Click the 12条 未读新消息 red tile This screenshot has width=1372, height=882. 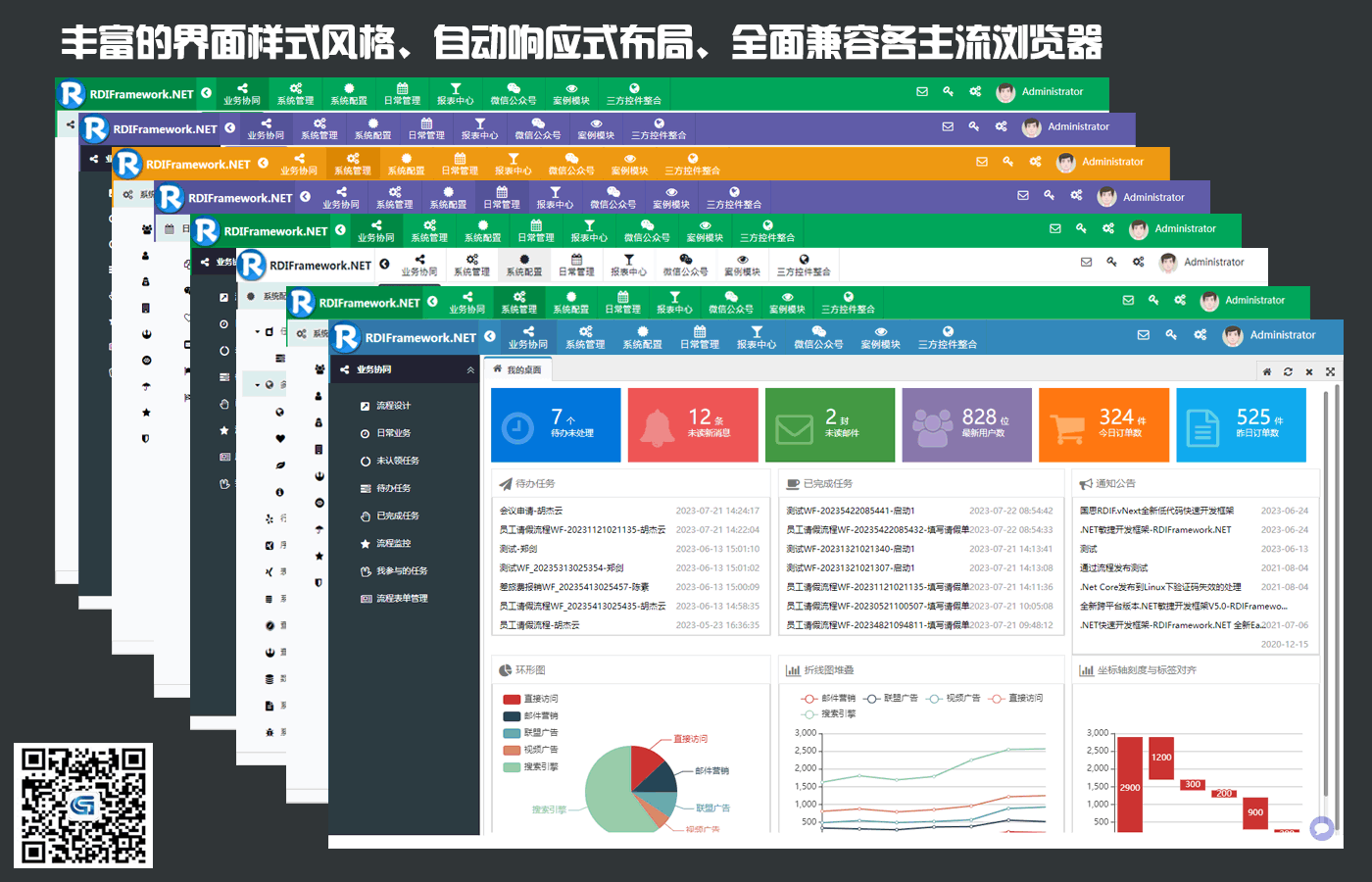pyautogui.click(x=692, y=424)
